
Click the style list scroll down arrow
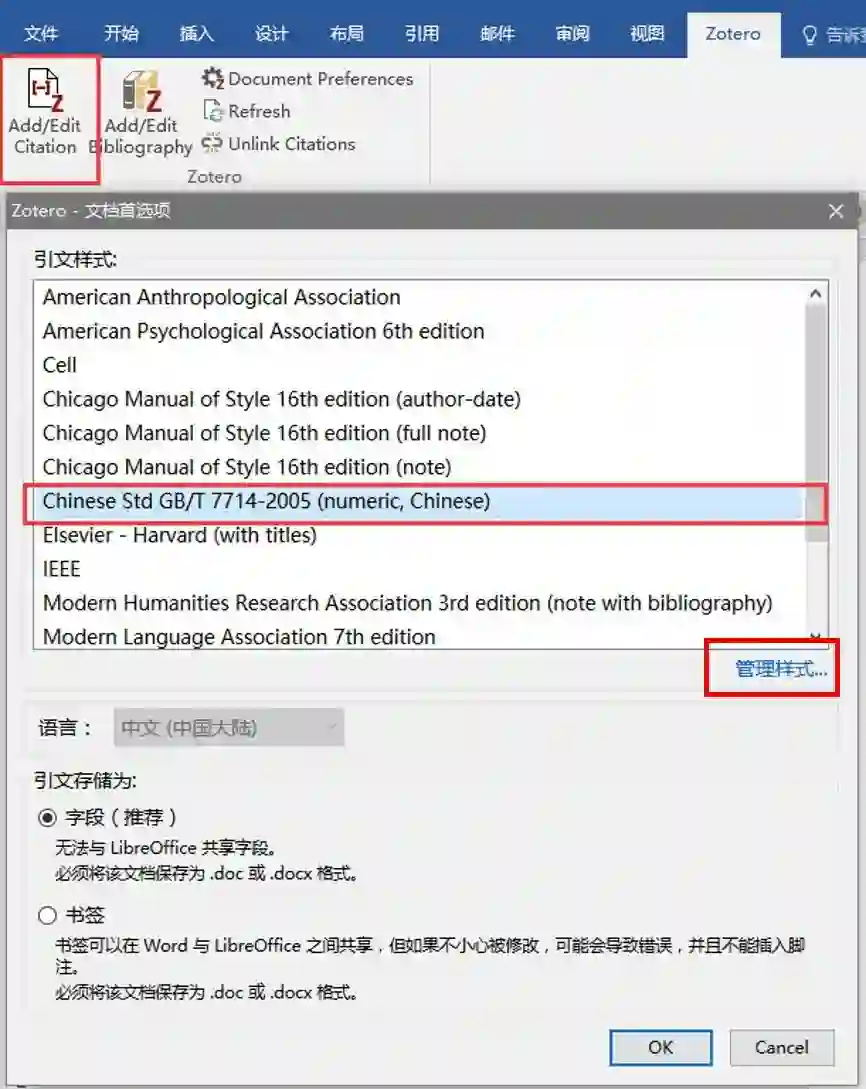(816, 636)
